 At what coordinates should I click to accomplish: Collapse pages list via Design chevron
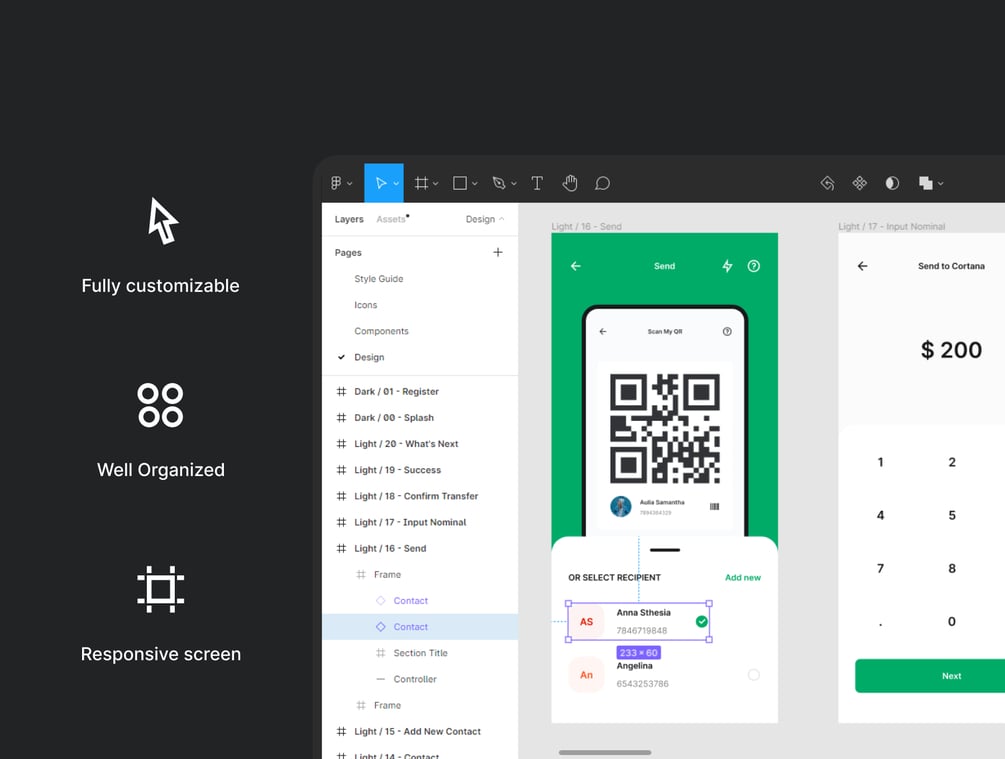tap(501, 219)
